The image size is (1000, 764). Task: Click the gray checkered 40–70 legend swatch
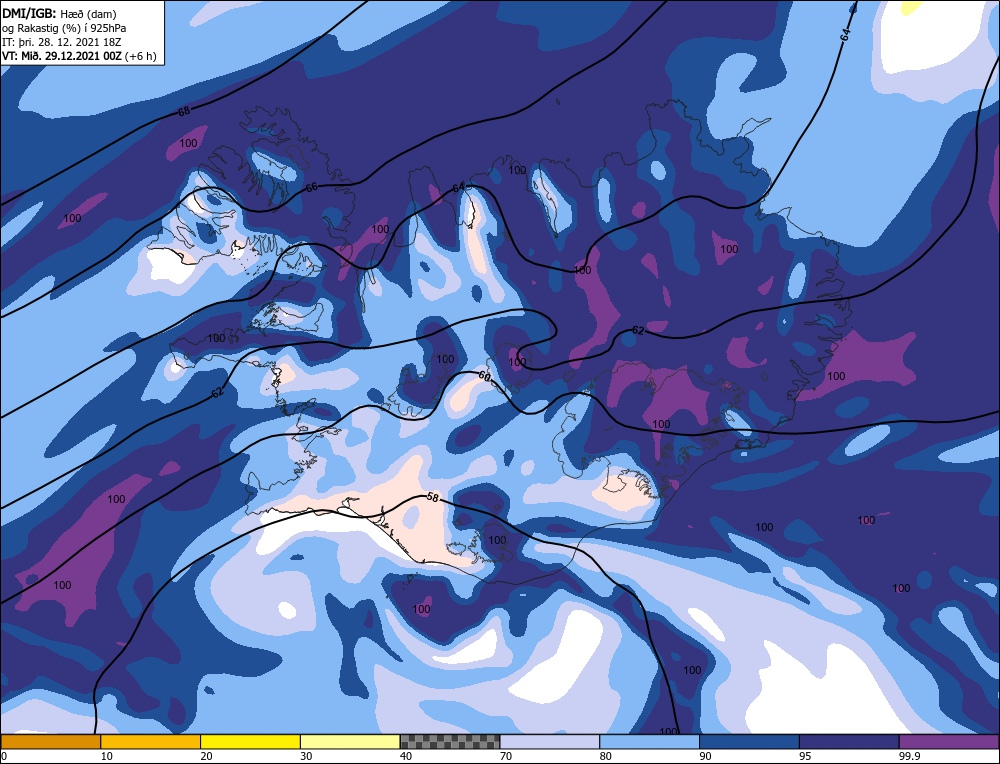tap(450, 741)
